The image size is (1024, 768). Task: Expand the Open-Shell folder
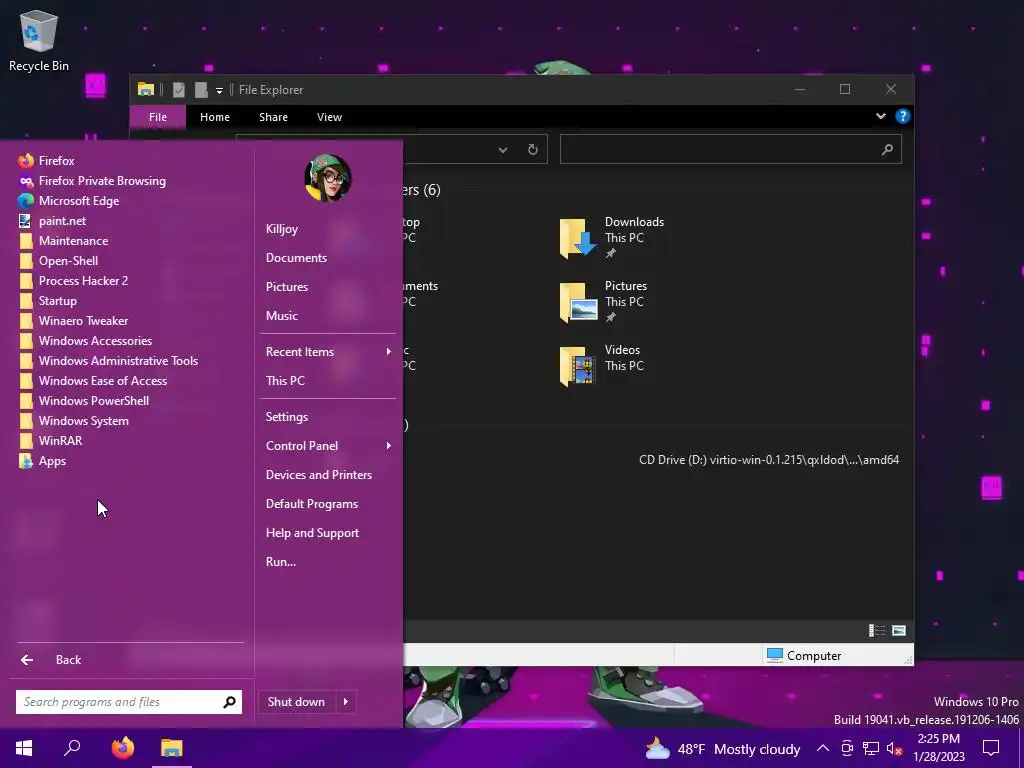click(x=59, y=261)
